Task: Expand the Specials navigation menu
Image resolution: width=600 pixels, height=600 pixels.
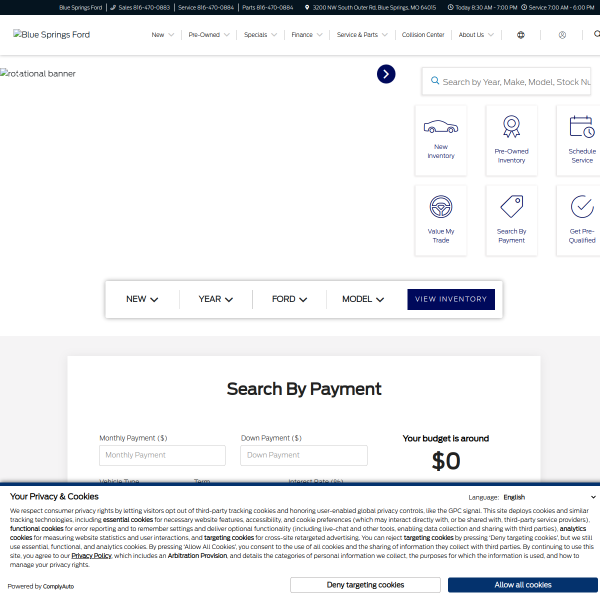Action: pyautogui.click(x=260, y=35)
